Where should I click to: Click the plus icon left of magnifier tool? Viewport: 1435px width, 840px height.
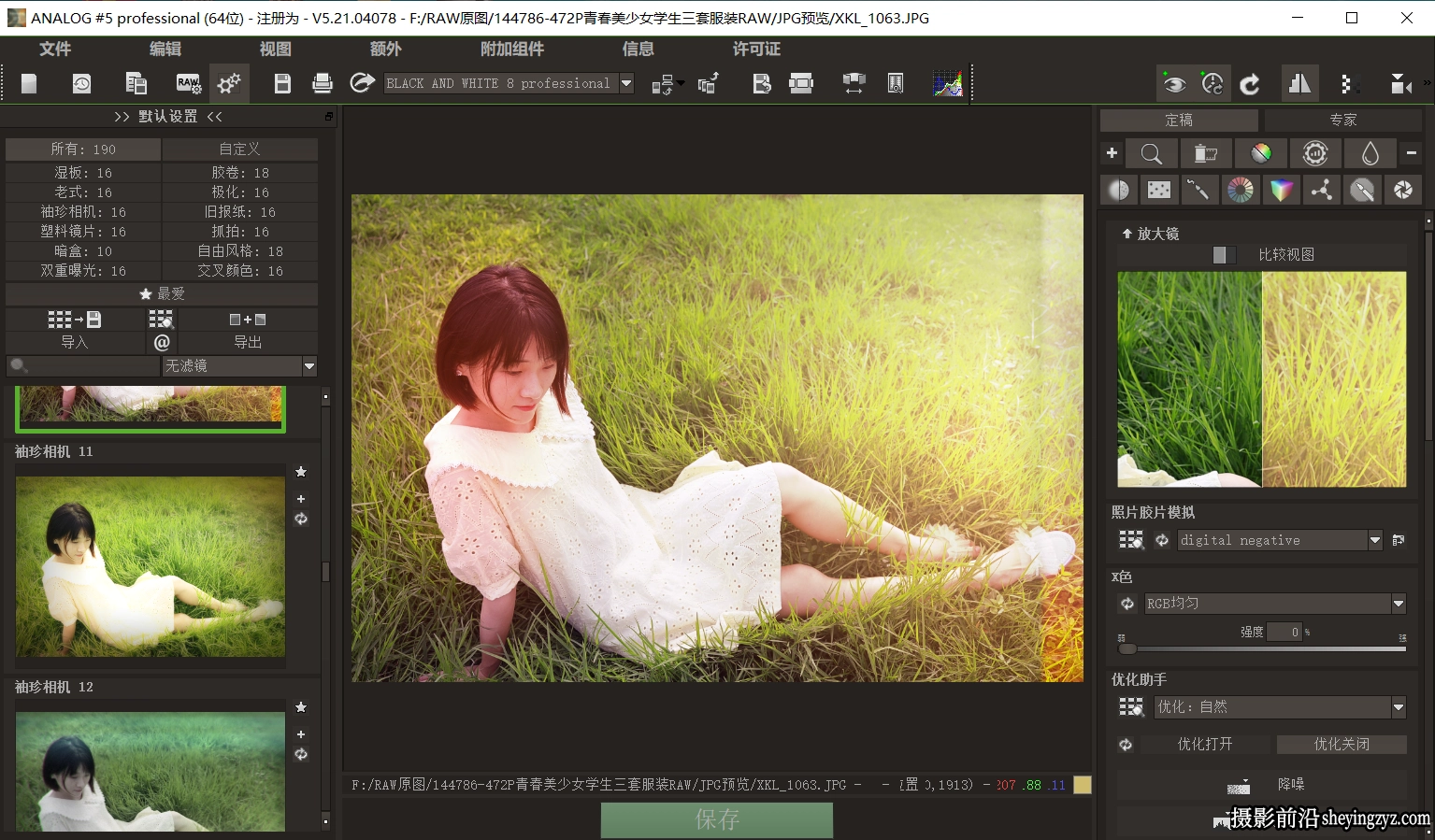coord(1112,153)
